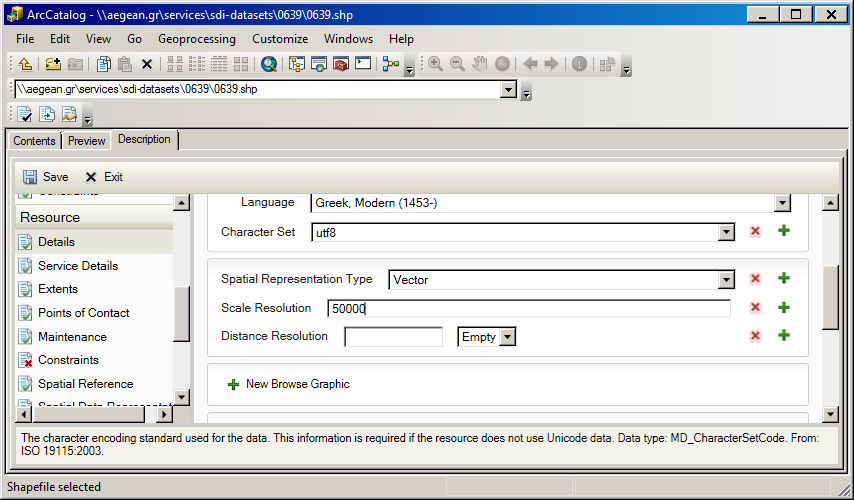This screenshot has width=854, height=500.
Task: Exit the metadata editor
Action: tap(104, 177)
